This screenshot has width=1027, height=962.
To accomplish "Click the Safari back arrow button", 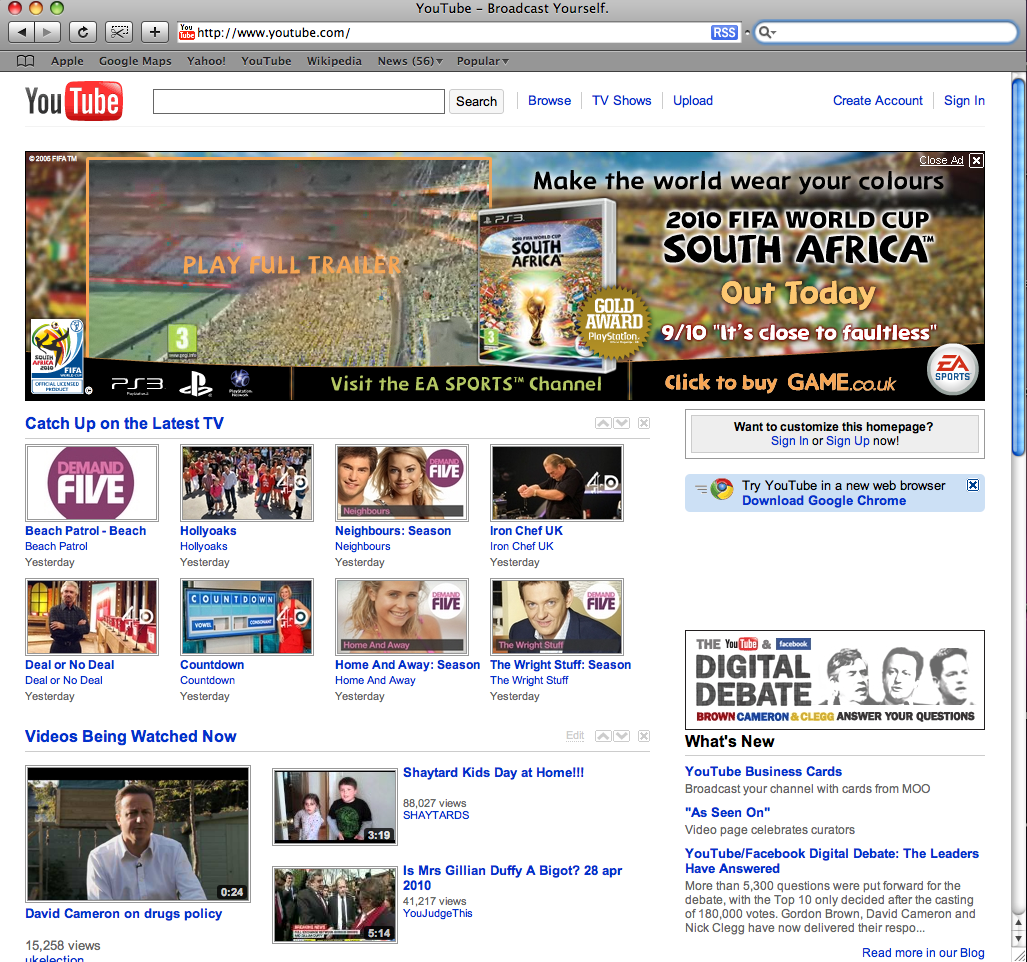I will click(21, 31).
